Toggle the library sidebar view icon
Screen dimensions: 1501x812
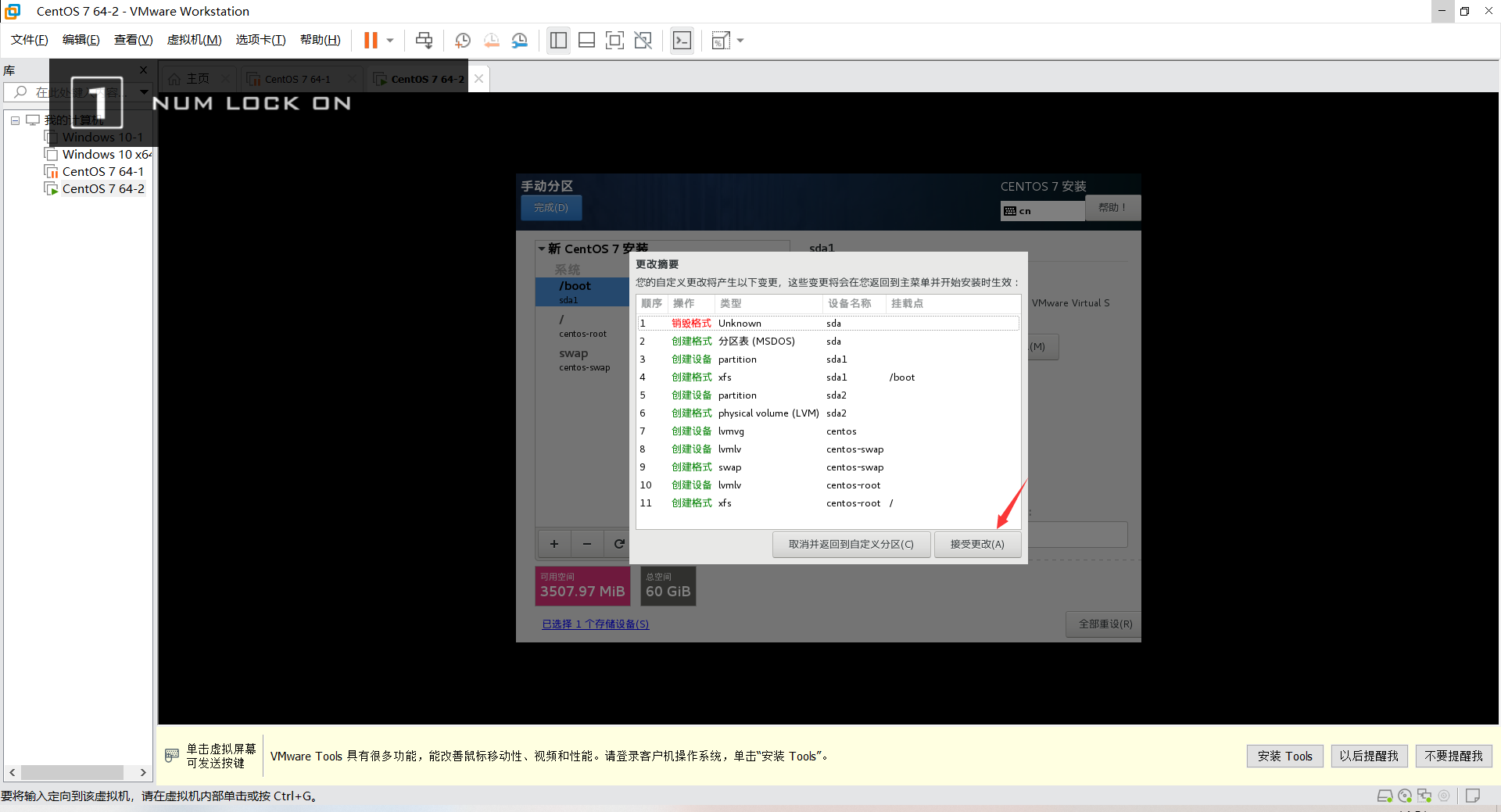558,41
